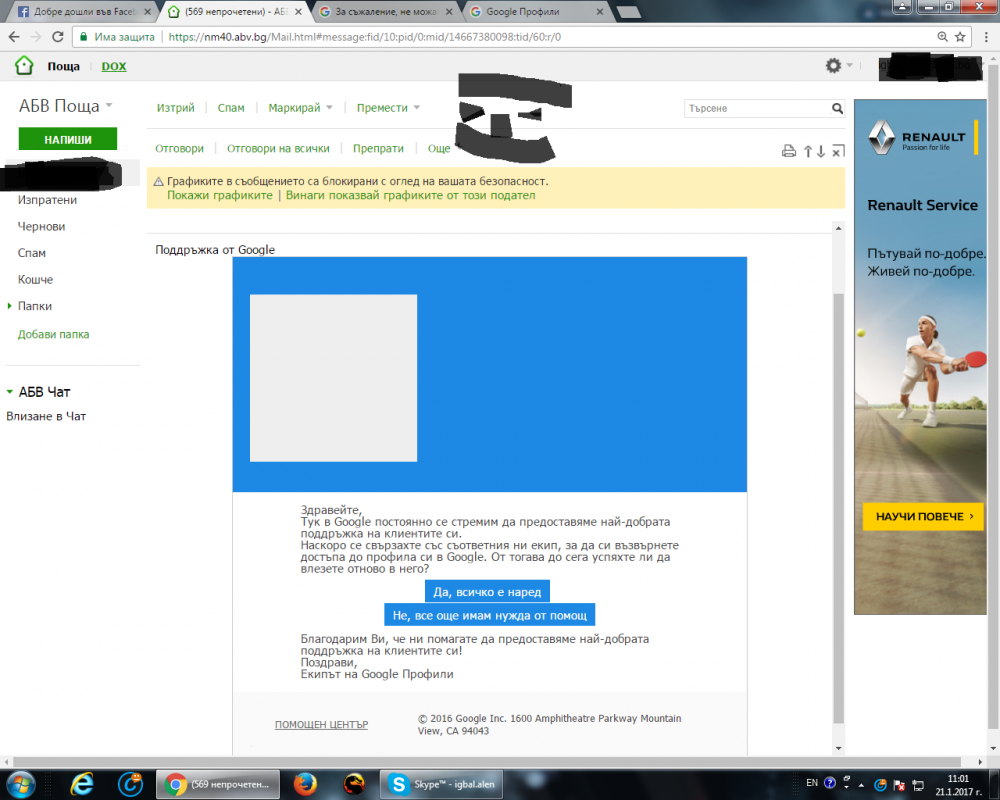
Task: Bookmark page with the star icon
Action: click(x=960, y=37)
